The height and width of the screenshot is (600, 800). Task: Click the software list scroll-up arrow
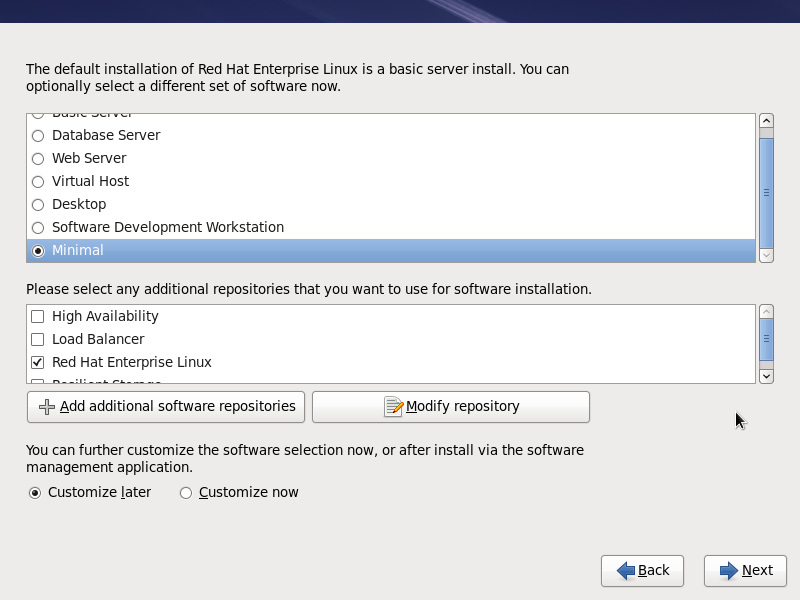(766, 121)
